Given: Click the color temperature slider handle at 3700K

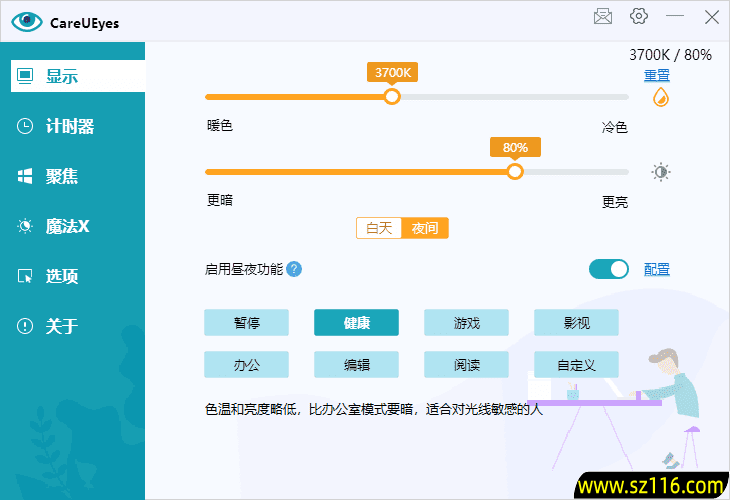Looking at the screenshot, I should click(x=392, y=96).
